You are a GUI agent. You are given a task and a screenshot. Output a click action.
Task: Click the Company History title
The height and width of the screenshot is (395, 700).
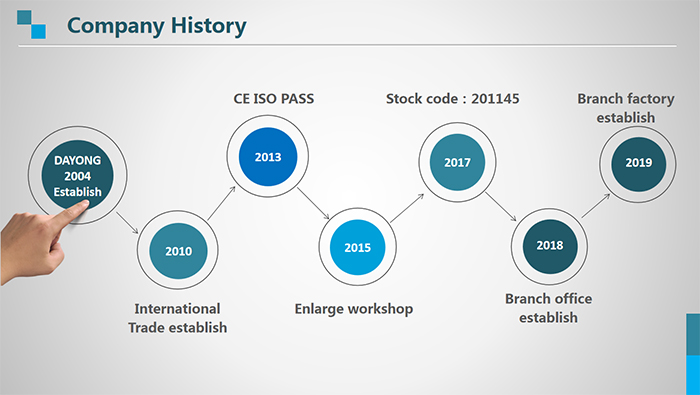157,25
